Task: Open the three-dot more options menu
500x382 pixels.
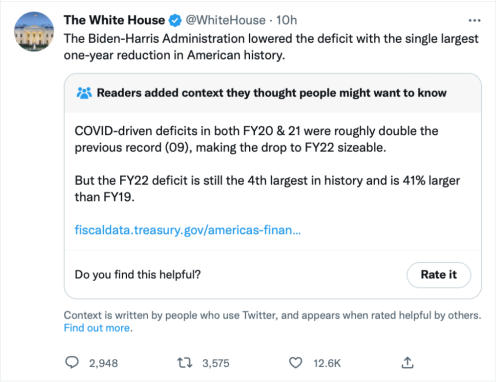Action: [x=474, y=20]
